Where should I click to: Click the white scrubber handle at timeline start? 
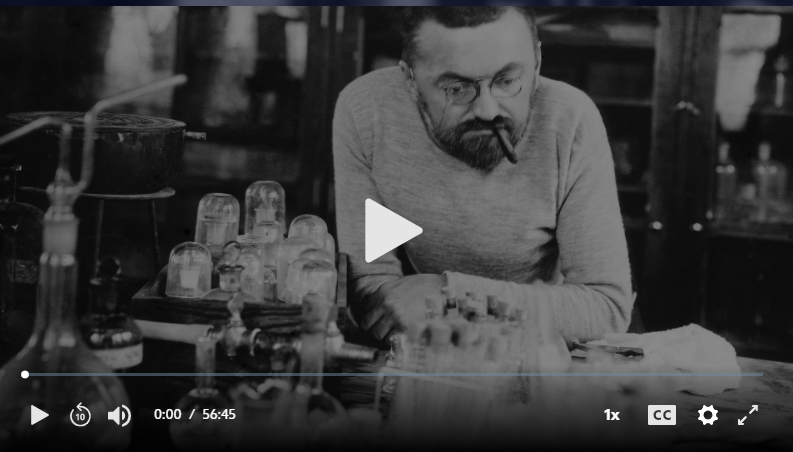(x=25, y=375)
